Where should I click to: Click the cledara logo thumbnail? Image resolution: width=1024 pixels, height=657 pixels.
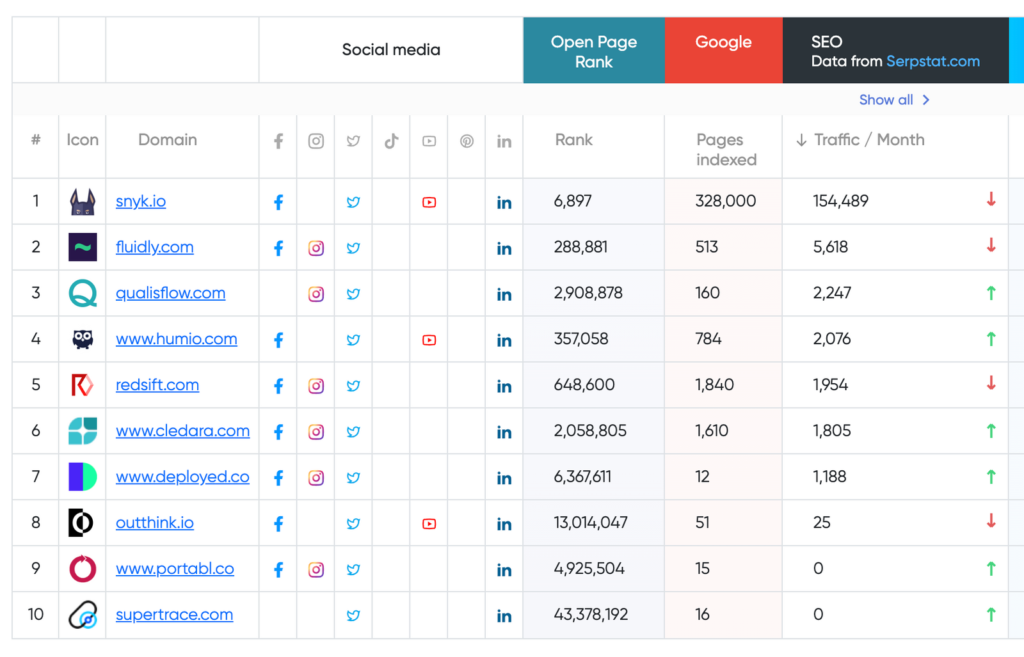point(82,431)
